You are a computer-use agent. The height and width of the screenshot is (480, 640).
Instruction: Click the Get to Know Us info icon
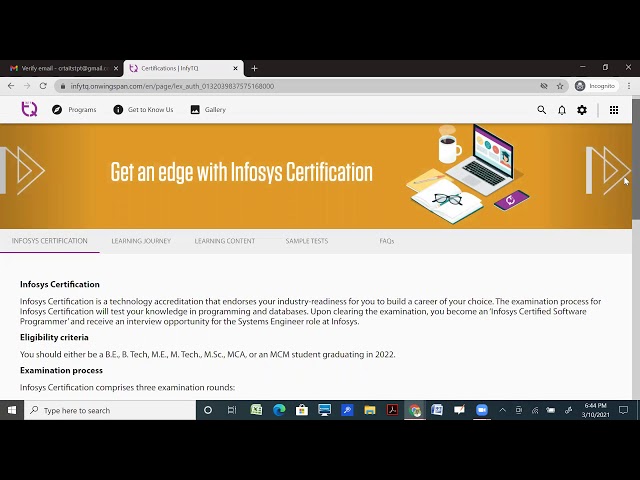click(x=118, y=110)
